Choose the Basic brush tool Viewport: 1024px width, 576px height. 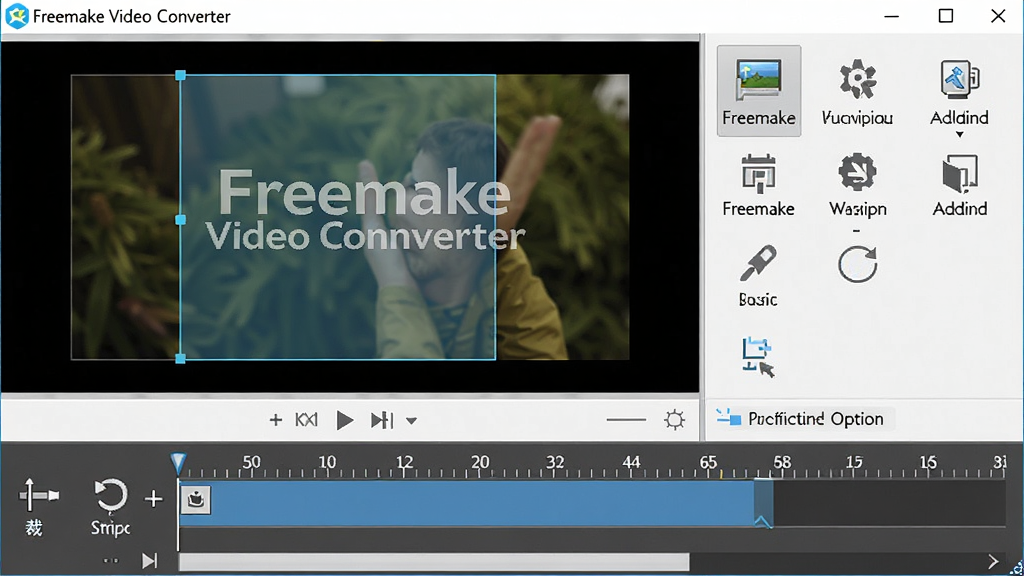click(758, 276)
